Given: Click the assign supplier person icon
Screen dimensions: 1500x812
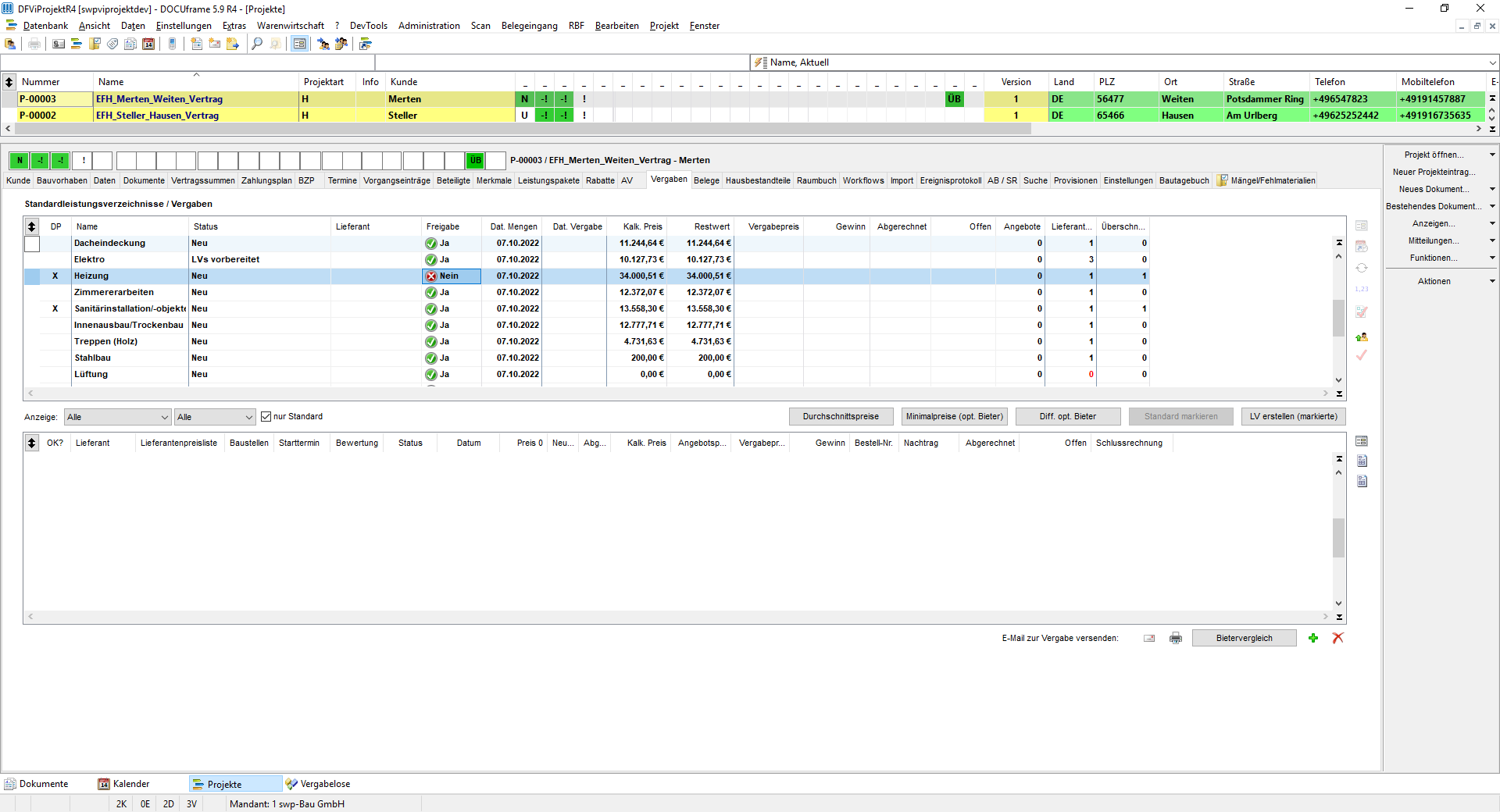Looking at the screenshot, I should (x=1362, y=337).
